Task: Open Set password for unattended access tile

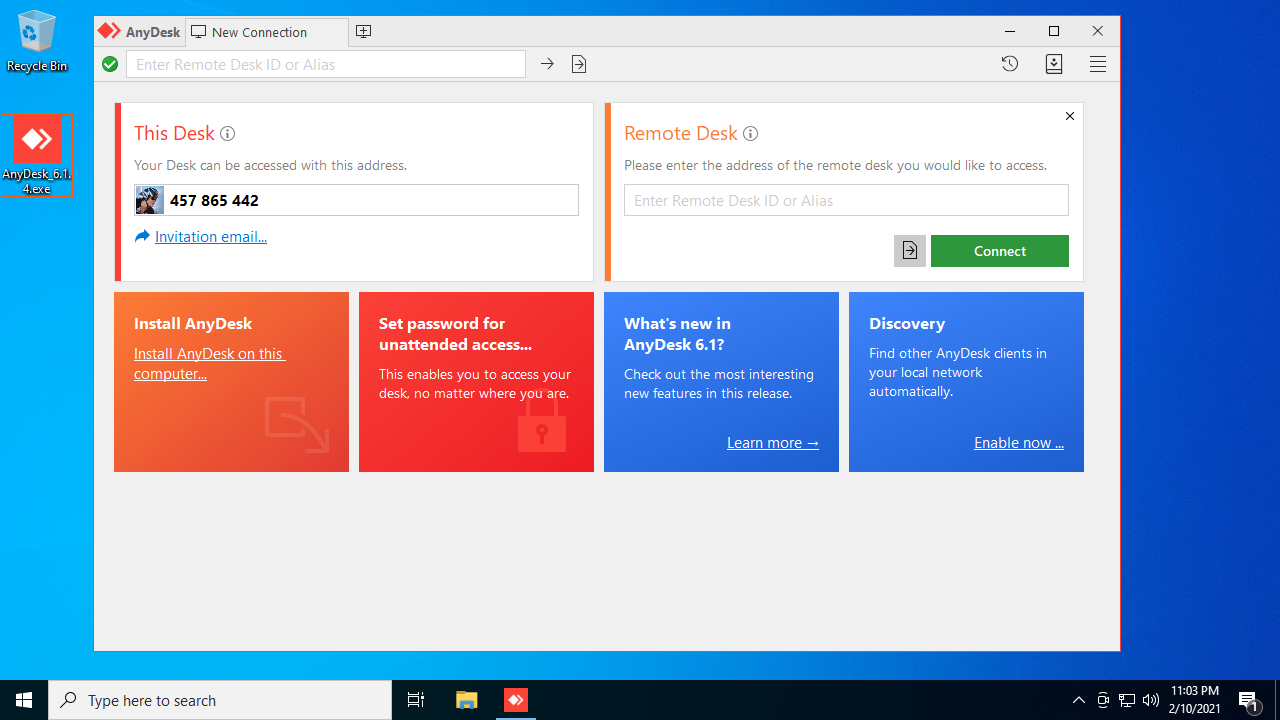Action: (476, 382)
